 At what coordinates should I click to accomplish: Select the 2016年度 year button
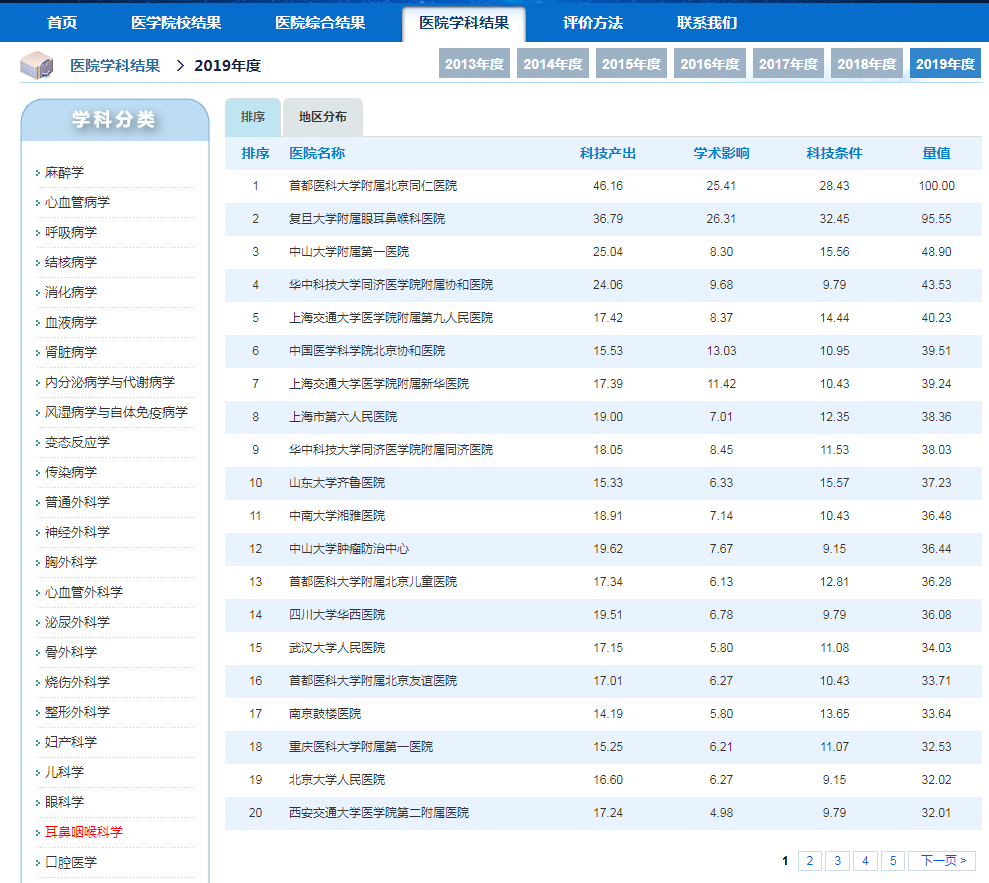pos(709,62)
